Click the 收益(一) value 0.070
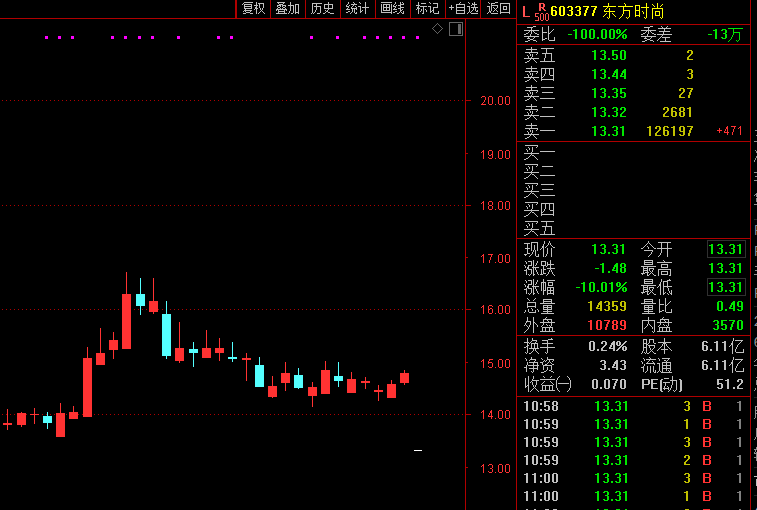Image resolution: width=757 pixels, height=510 pixels. click(609, 384)
